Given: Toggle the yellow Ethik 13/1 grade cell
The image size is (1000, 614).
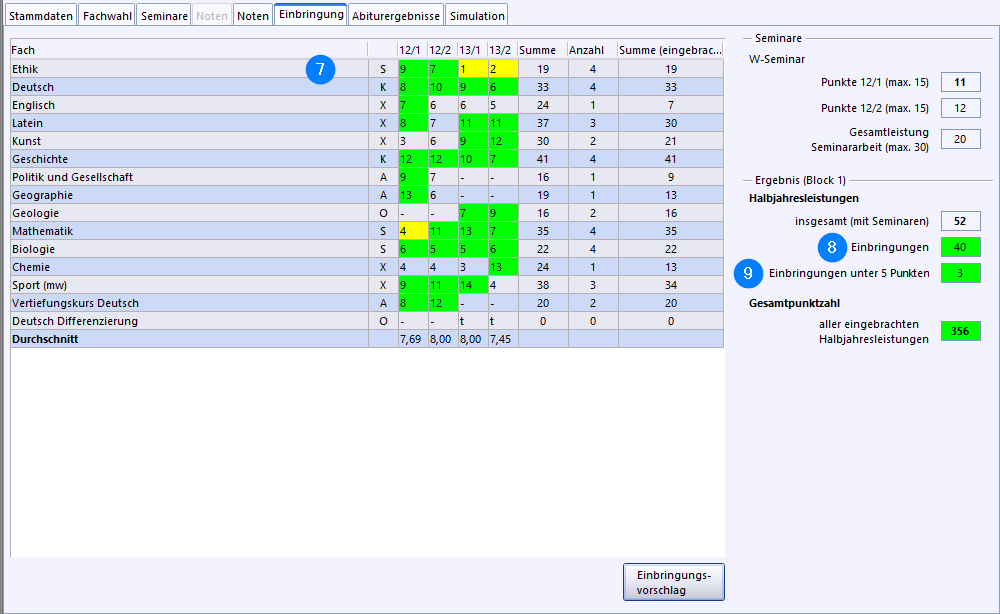Looking at the screenshot, I should pyautogui.click(x=472, y=69).
